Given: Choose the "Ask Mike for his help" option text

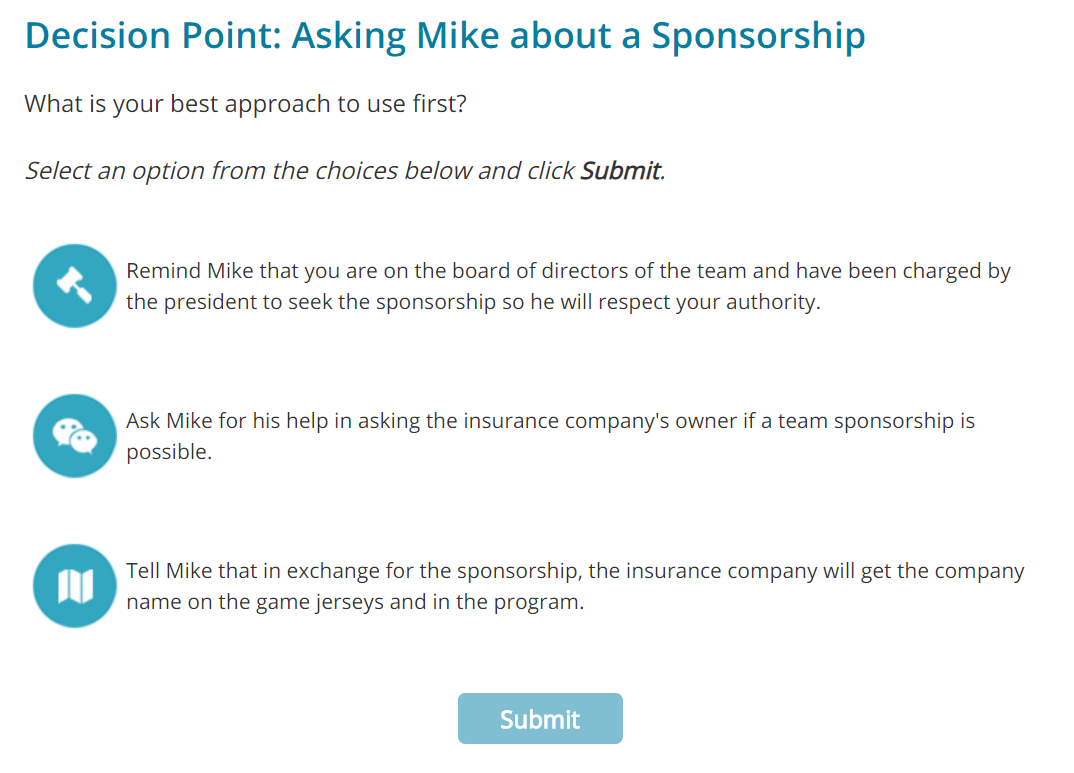Looking at the screenshot, I should (550, 436).
